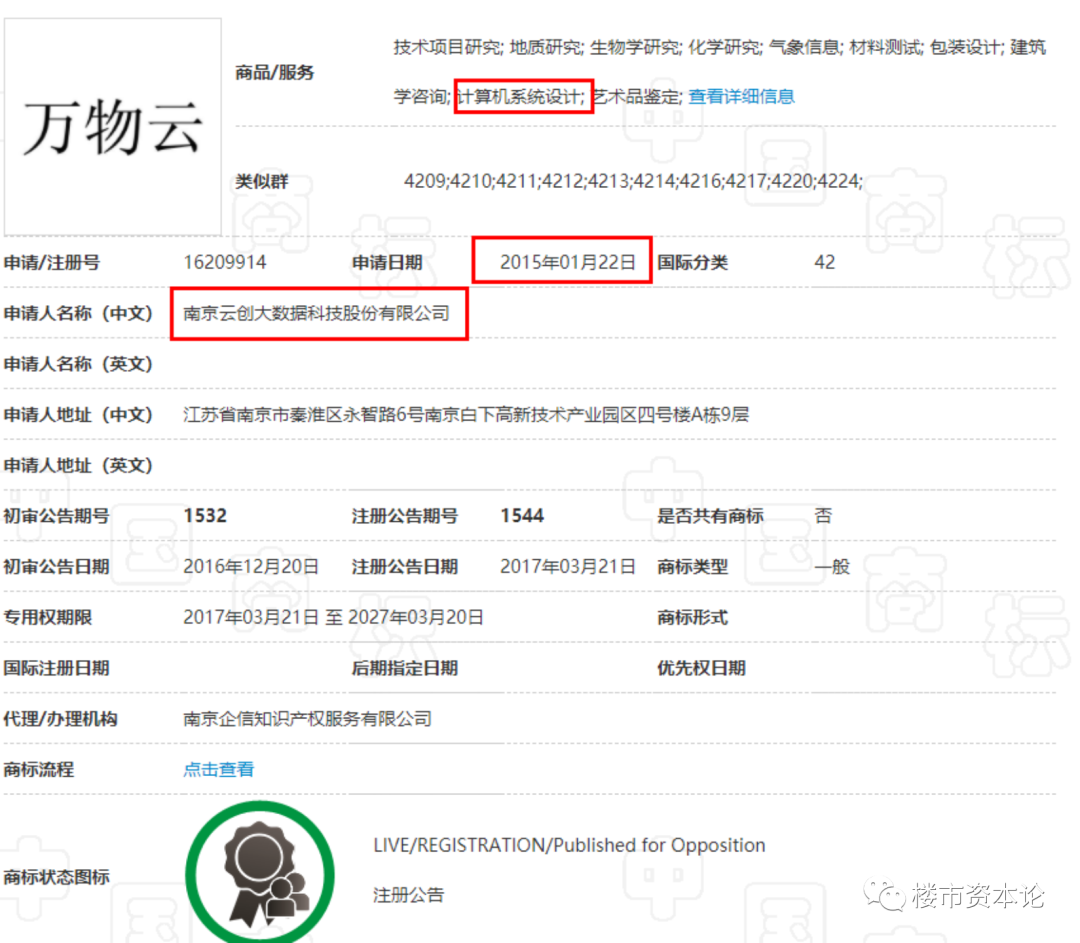Screen dimensions: 1080x943
Task: Click the 优先权日期 label
Action: 701,668
